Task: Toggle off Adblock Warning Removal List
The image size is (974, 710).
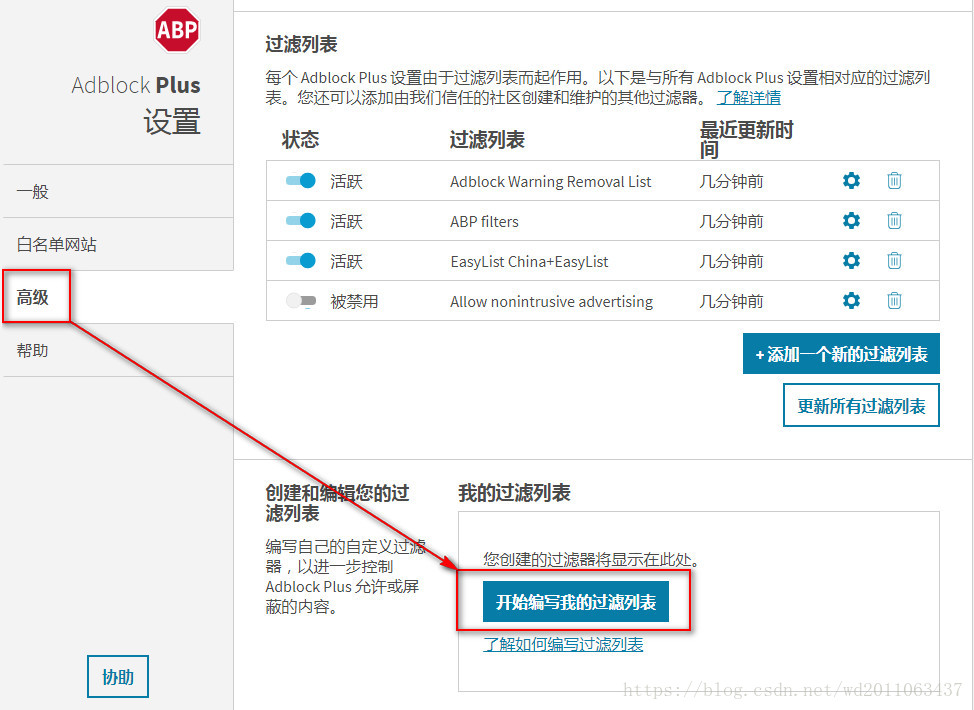Action: tap(301, 181)
